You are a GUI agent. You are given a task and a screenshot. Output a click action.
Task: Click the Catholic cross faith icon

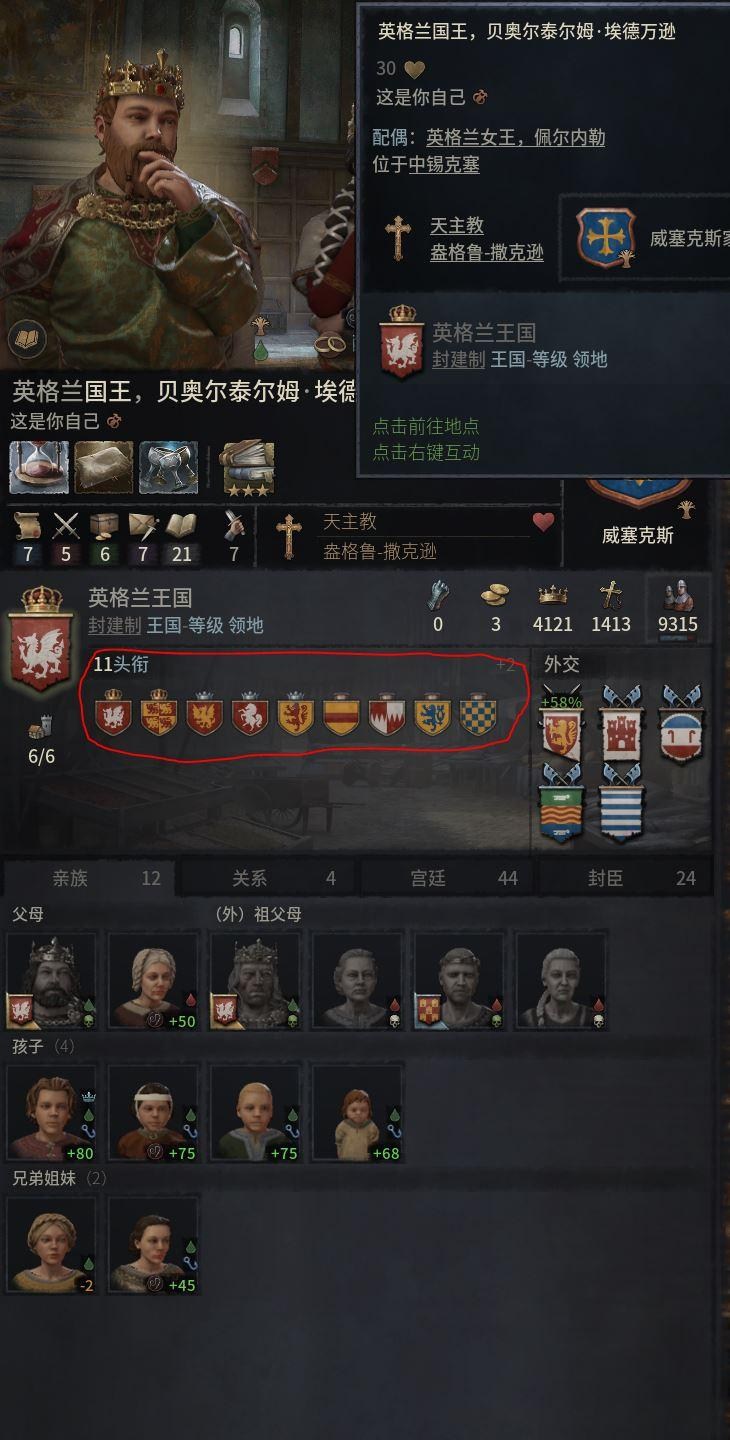point(288,535)
